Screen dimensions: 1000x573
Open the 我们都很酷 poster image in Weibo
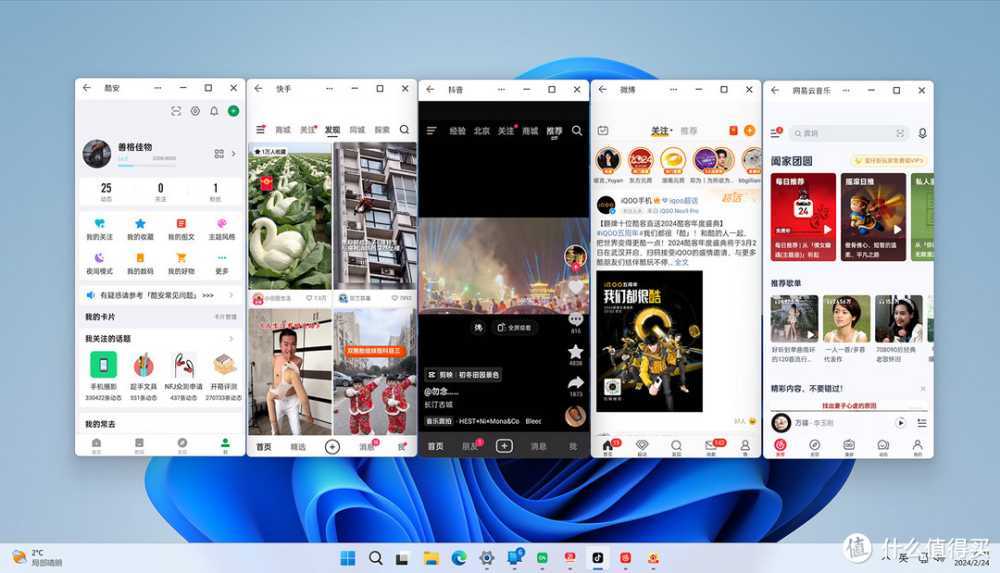pos(649,341)
